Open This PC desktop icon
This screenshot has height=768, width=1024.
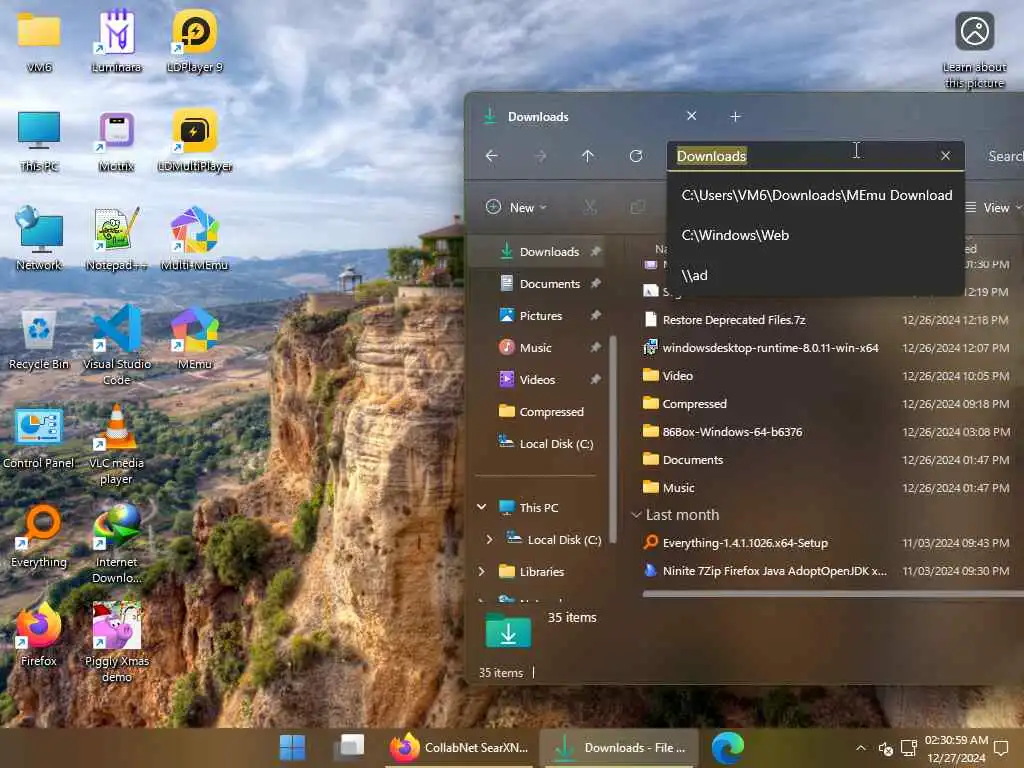[39, 140]
